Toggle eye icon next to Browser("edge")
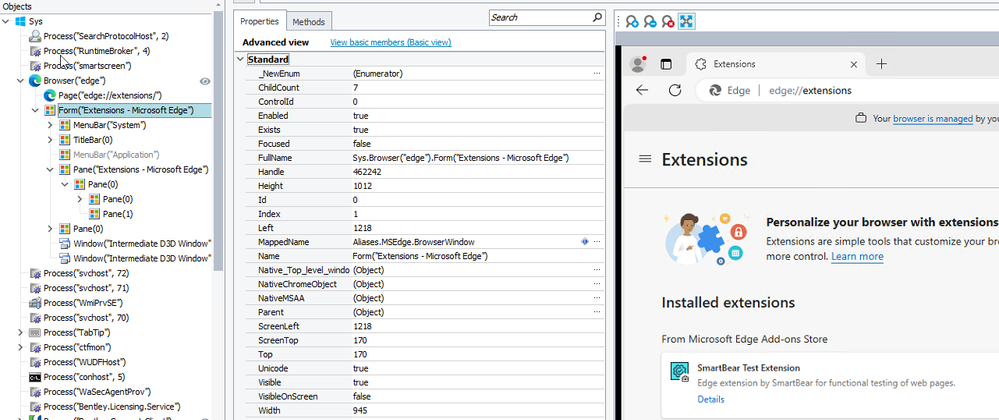 tap(205, 81)
